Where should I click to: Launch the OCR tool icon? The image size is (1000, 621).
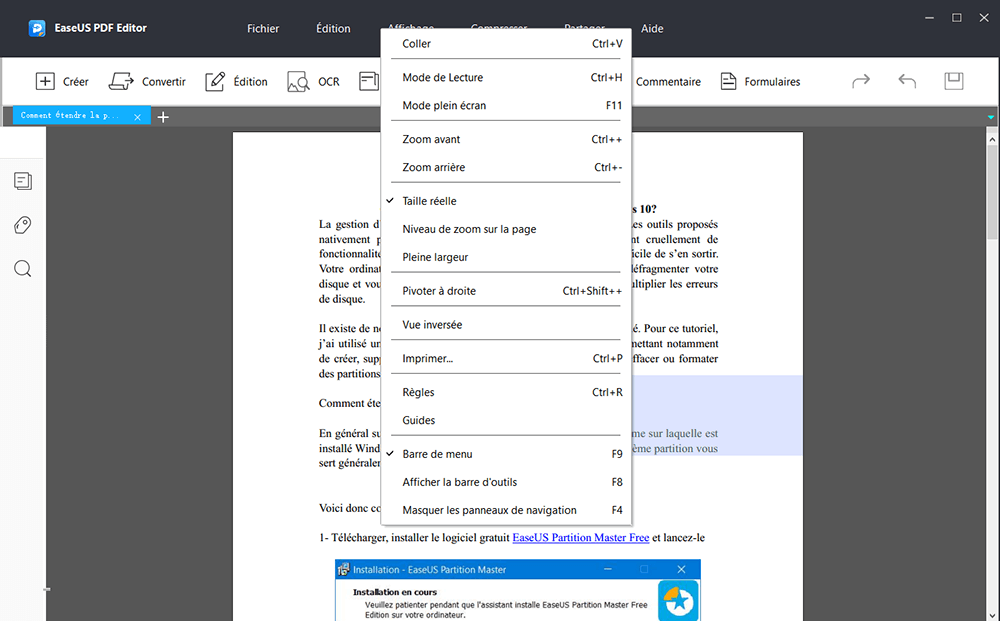point(298,82)
